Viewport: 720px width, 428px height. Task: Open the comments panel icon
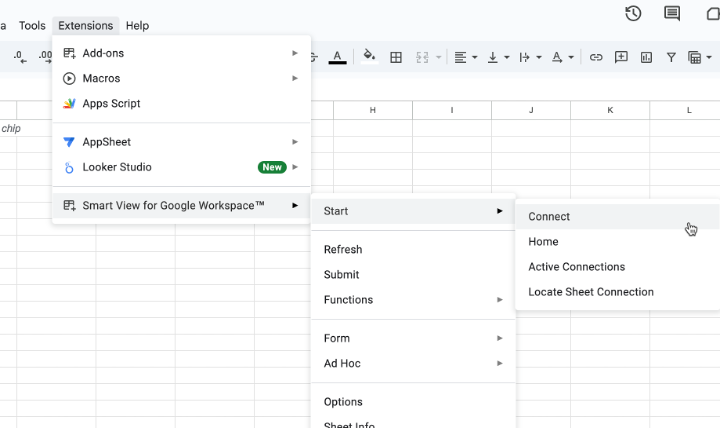tap(672, 13)
